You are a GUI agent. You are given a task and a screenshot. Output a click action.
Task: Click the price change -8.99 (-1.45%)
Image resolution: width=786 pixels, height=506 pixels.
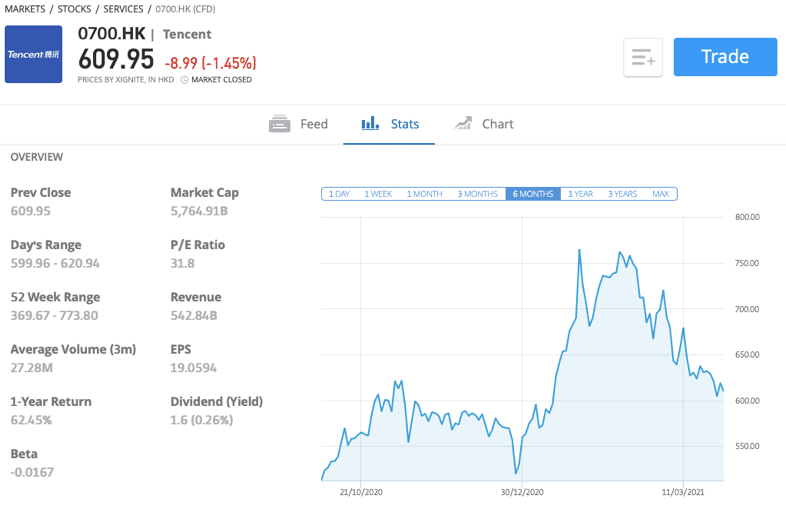pyautogui.click(x=211, y=63)
